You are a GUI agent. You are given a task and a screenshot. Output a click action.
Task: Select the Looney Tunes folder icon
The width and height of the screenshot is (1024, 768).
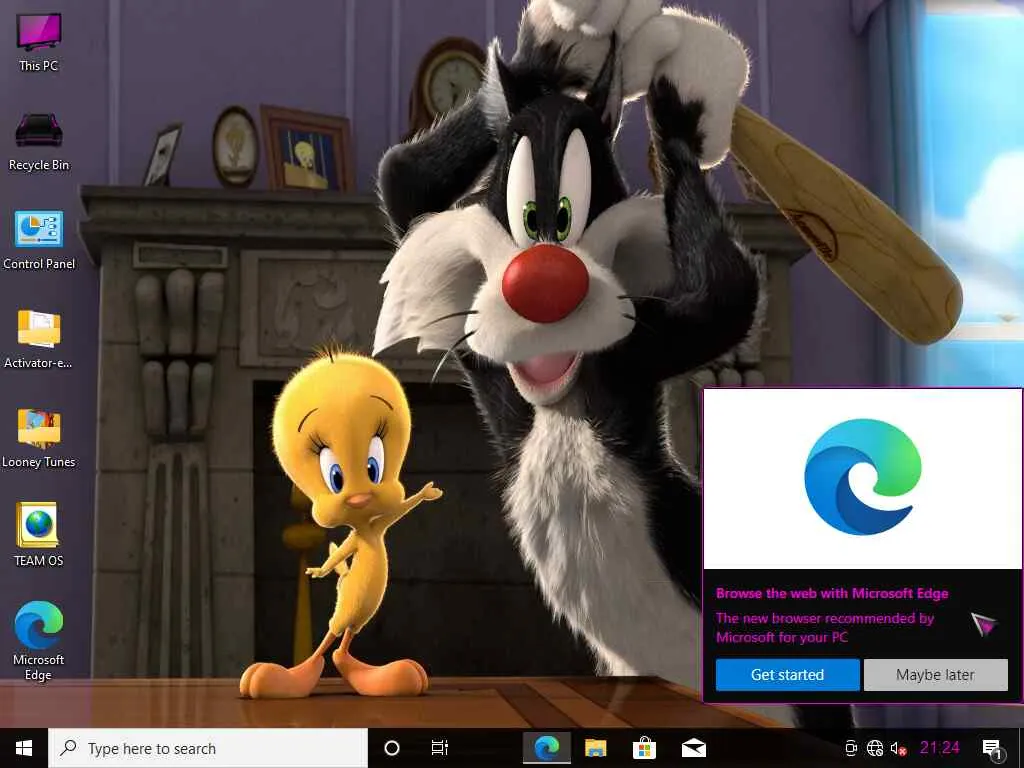[39, 438]
